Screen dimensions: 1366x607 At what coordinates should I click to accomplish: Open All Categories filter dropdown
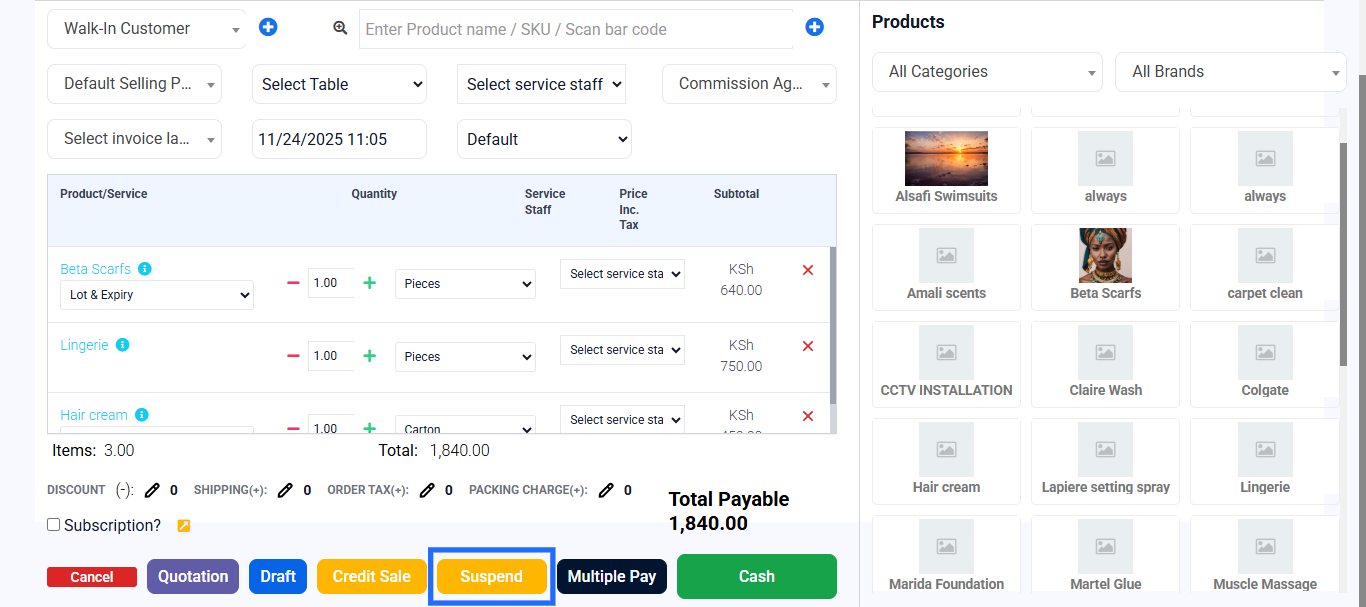(988, 72)
